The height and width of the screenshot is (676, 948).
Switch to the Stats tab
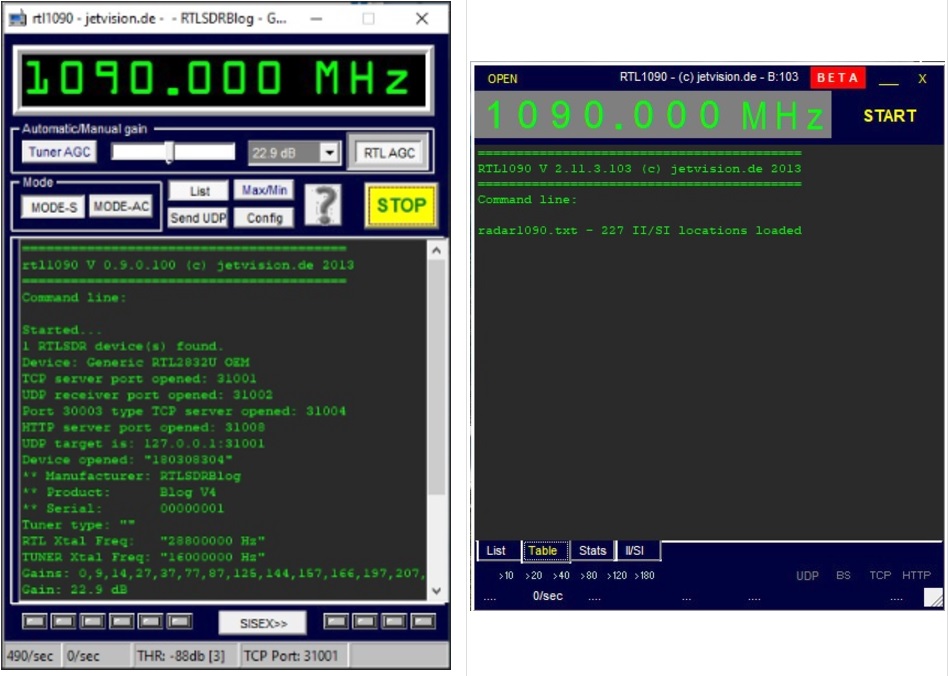(592, 551)
